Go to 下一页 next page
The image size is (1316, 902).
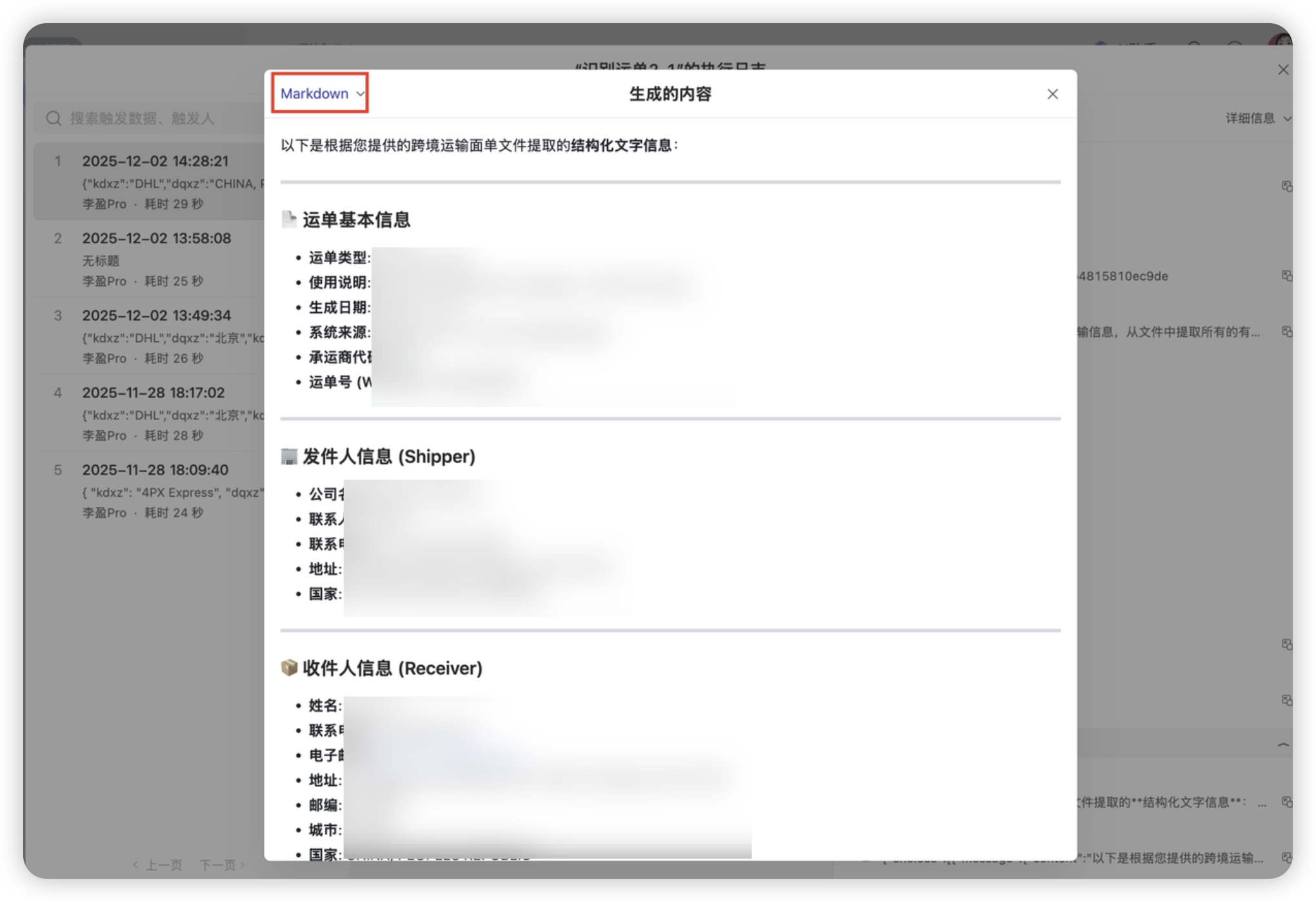[221, 865]
